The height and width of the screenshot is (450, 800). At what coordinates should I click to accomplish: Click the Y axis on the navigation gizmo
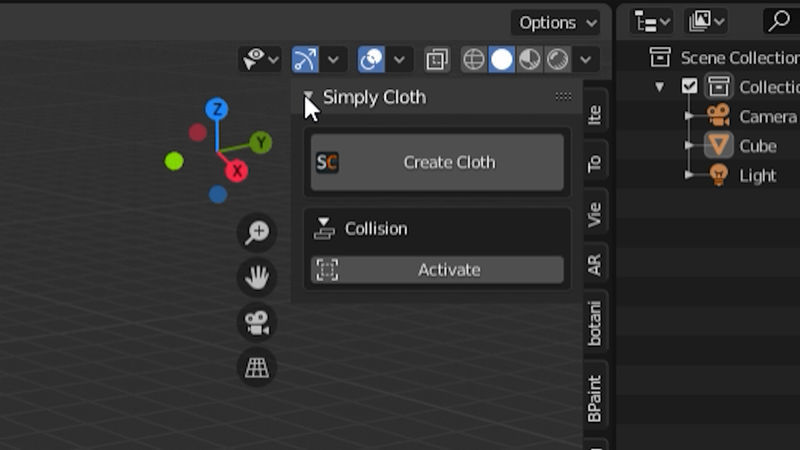tap(261, 142)
